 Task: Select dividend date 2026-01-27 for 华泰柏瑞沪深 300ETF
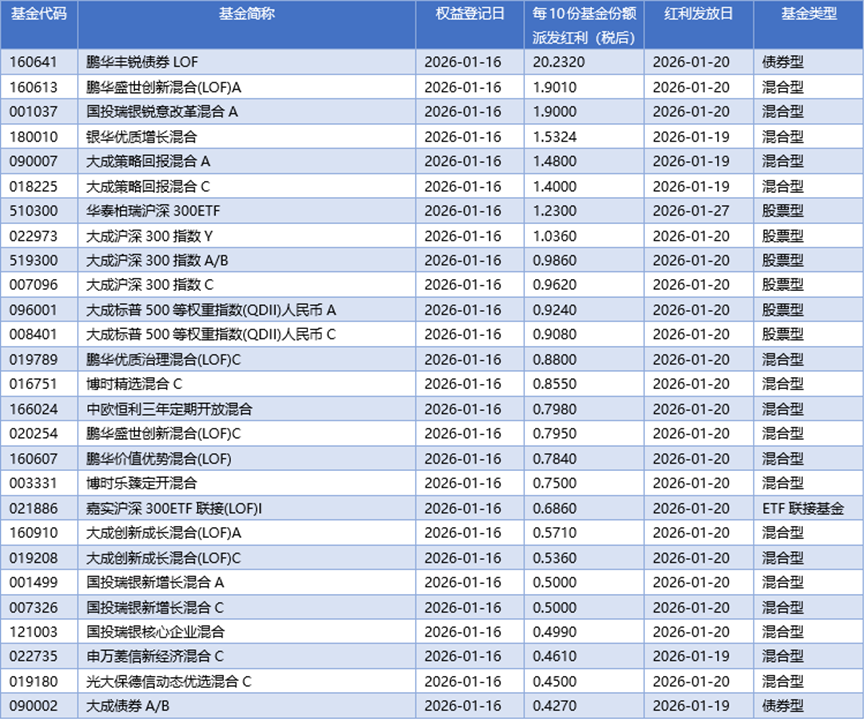690,211
